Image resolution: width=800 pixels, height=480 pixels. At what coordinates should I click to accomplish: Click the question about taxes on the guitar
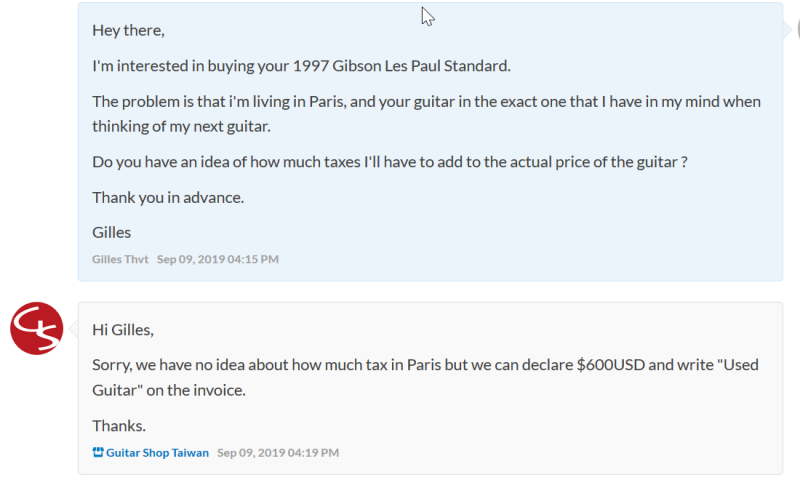pos(389,162)
